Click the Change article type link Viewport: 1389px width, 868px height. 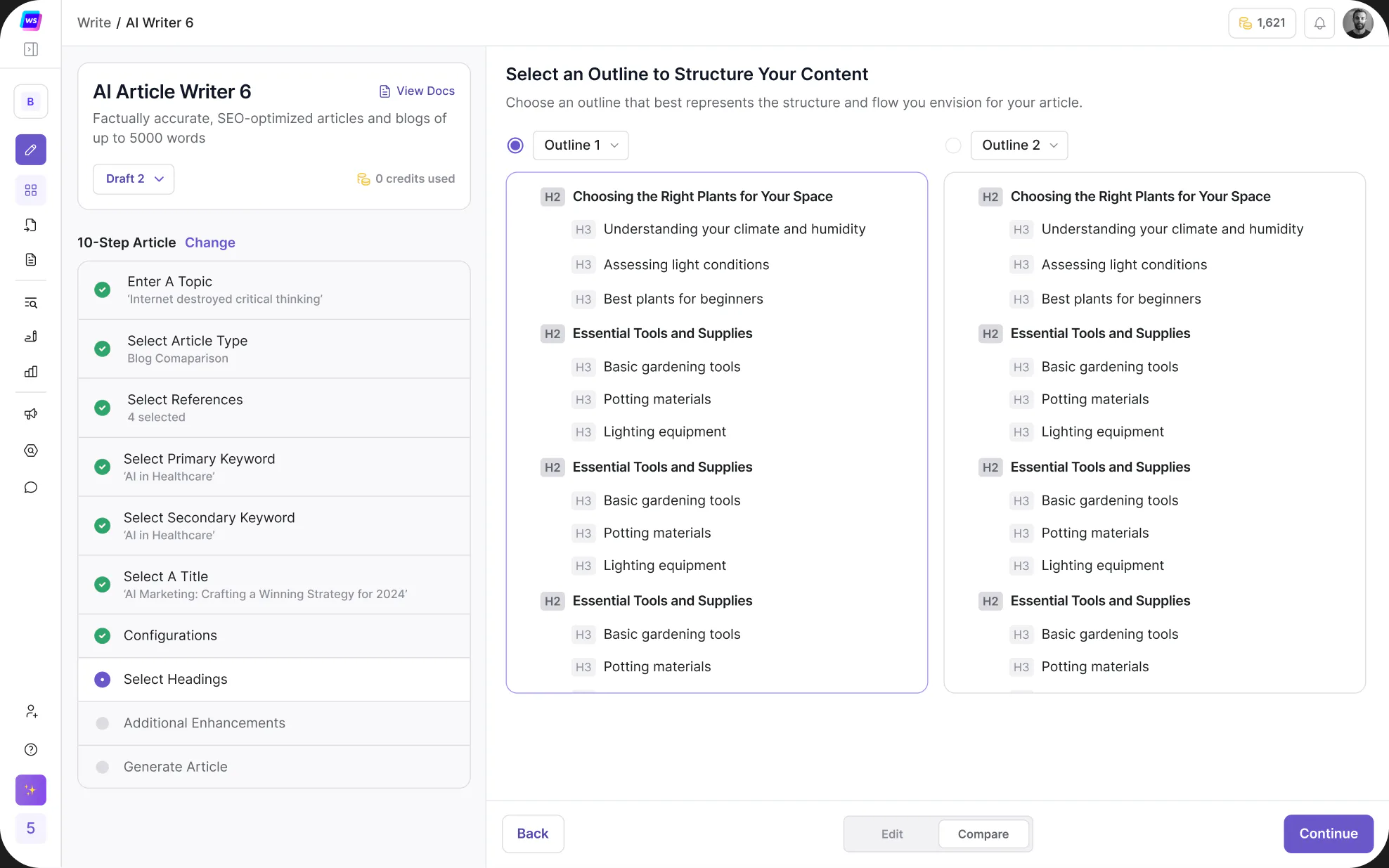[210, 243]
